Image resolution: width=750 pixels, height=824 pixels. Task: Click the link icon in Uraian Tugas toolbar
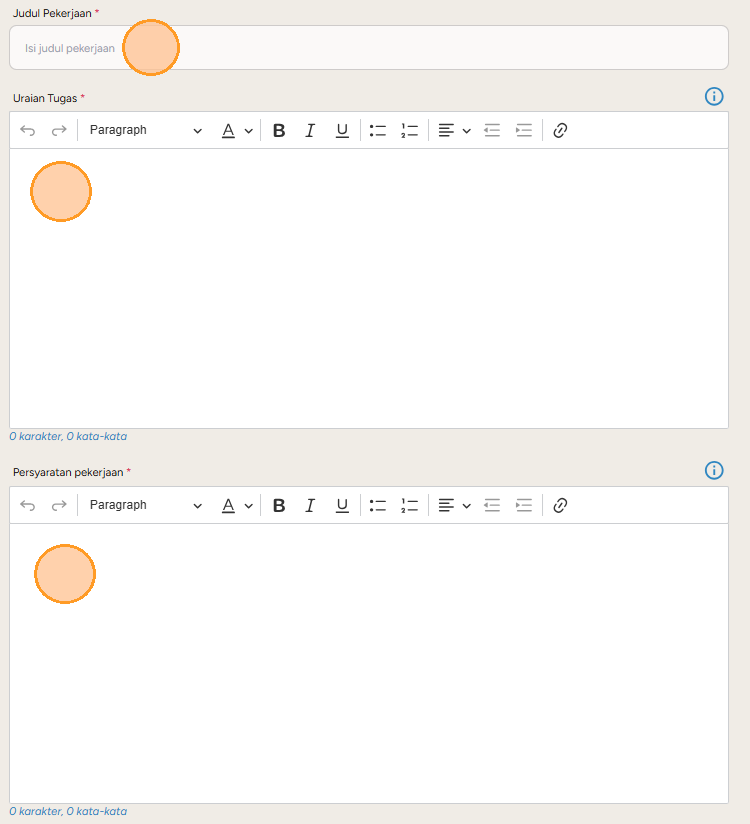click(x=560, y=130)
